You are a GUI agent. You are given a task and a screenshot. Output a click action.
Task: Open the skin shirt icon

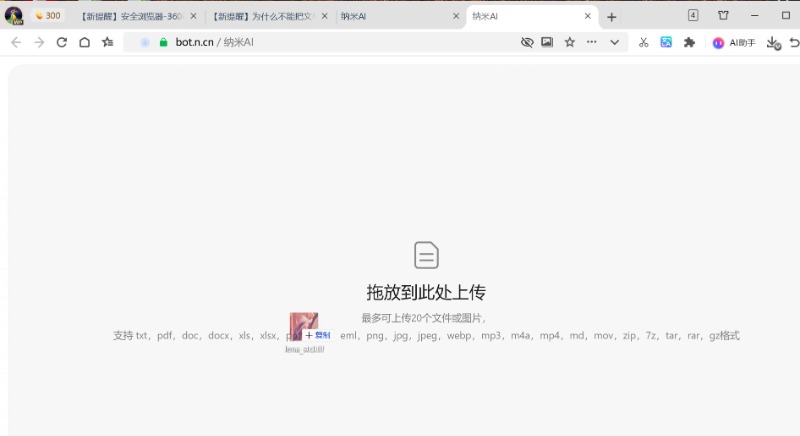coord(723,15)
